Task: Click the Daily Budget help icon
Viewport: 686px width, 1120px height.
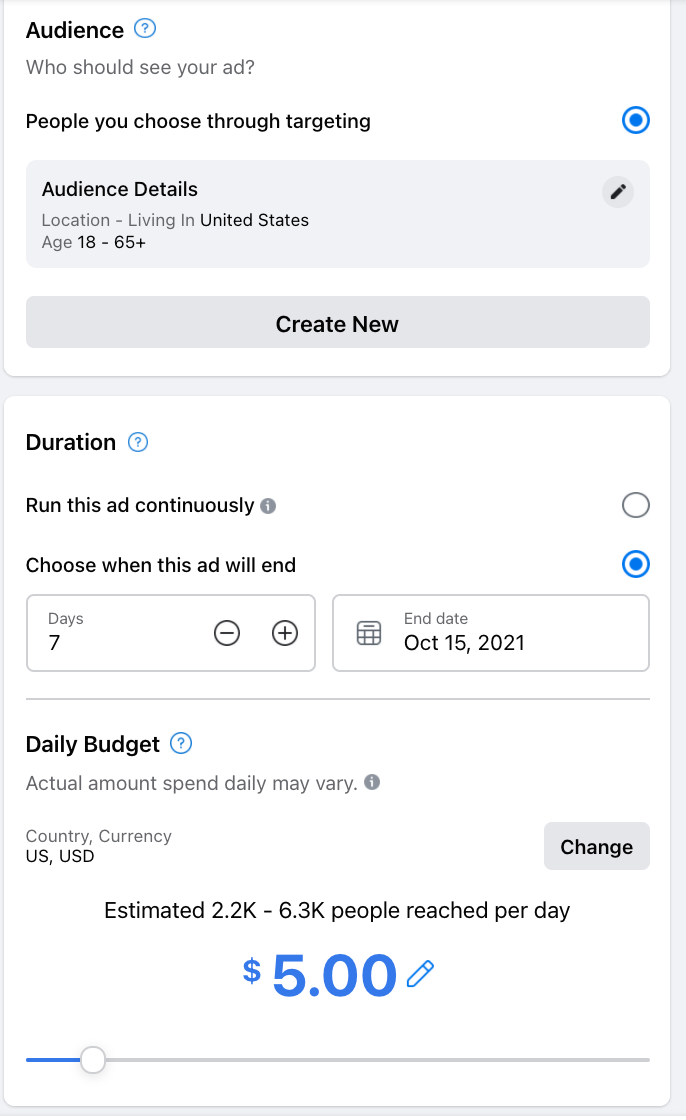Action: (x=181, y=744)
